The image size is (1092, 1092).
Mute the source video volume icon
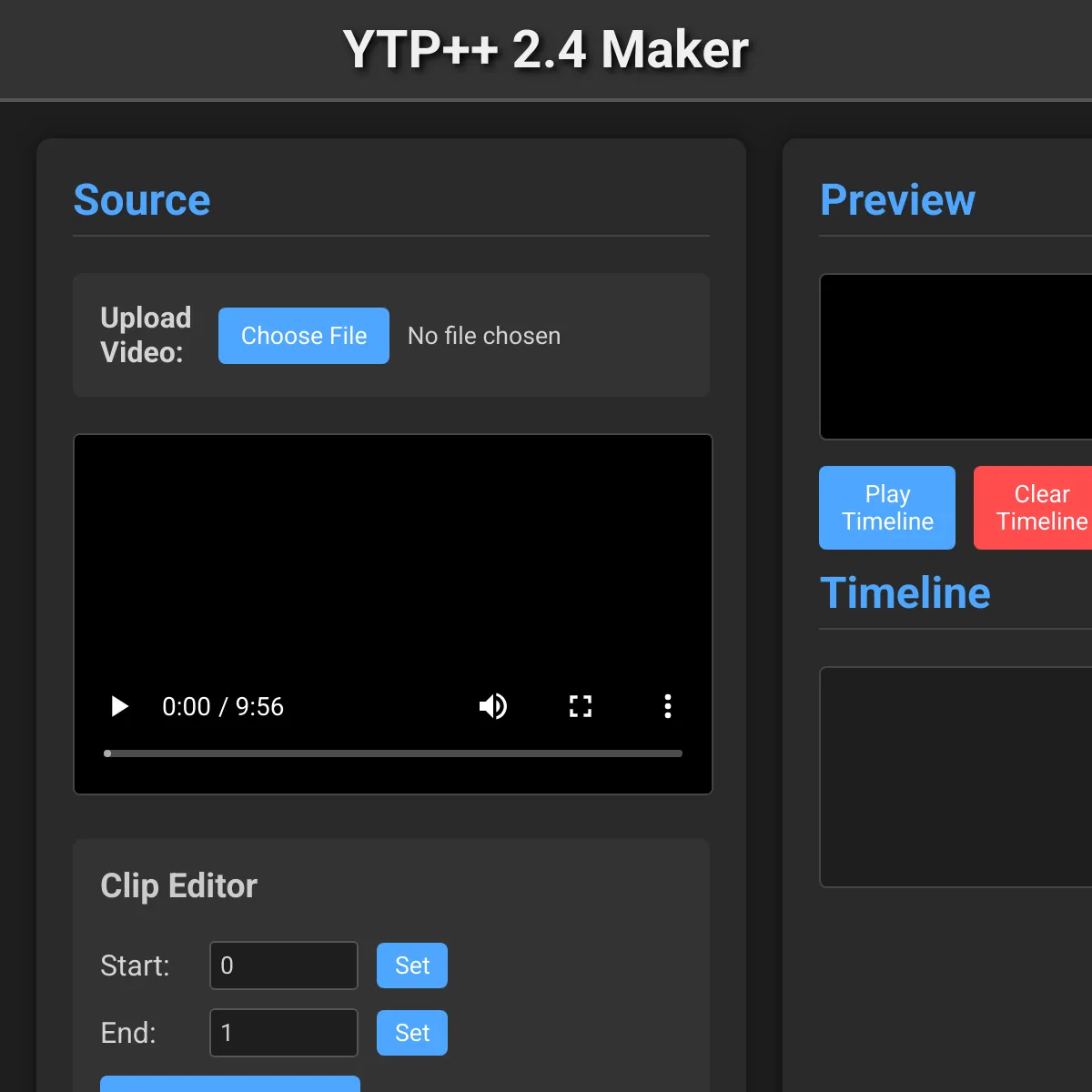point(493,706)
